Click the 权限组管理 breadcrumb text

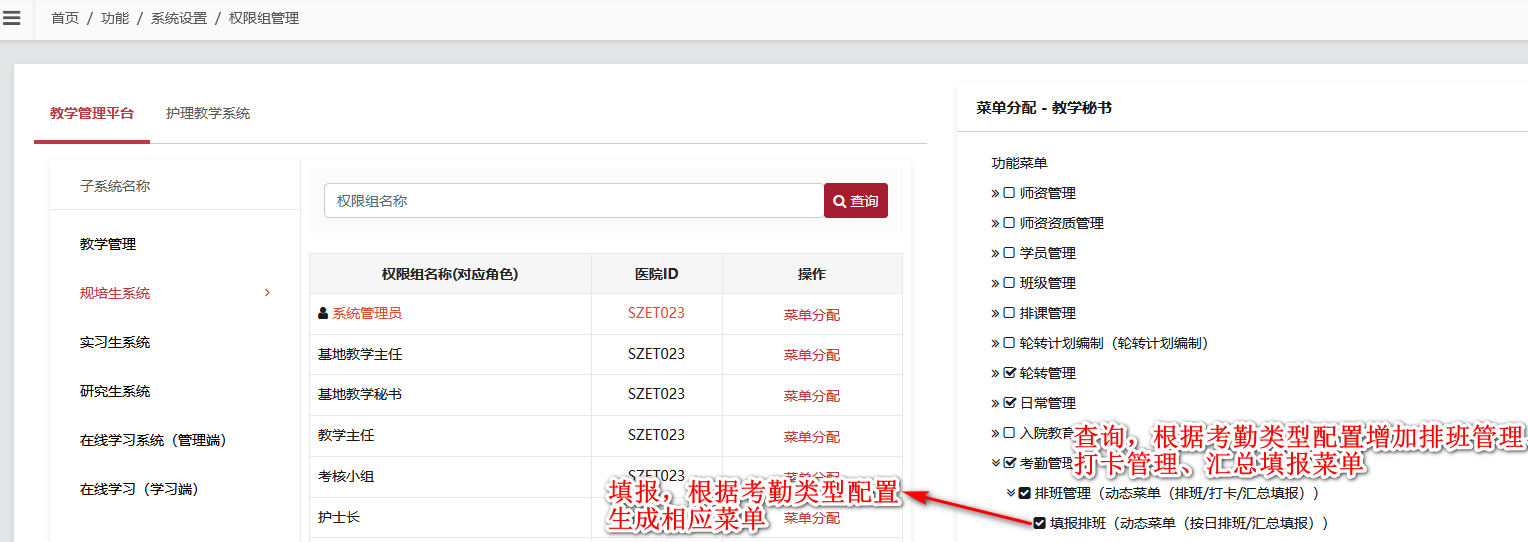264,18
